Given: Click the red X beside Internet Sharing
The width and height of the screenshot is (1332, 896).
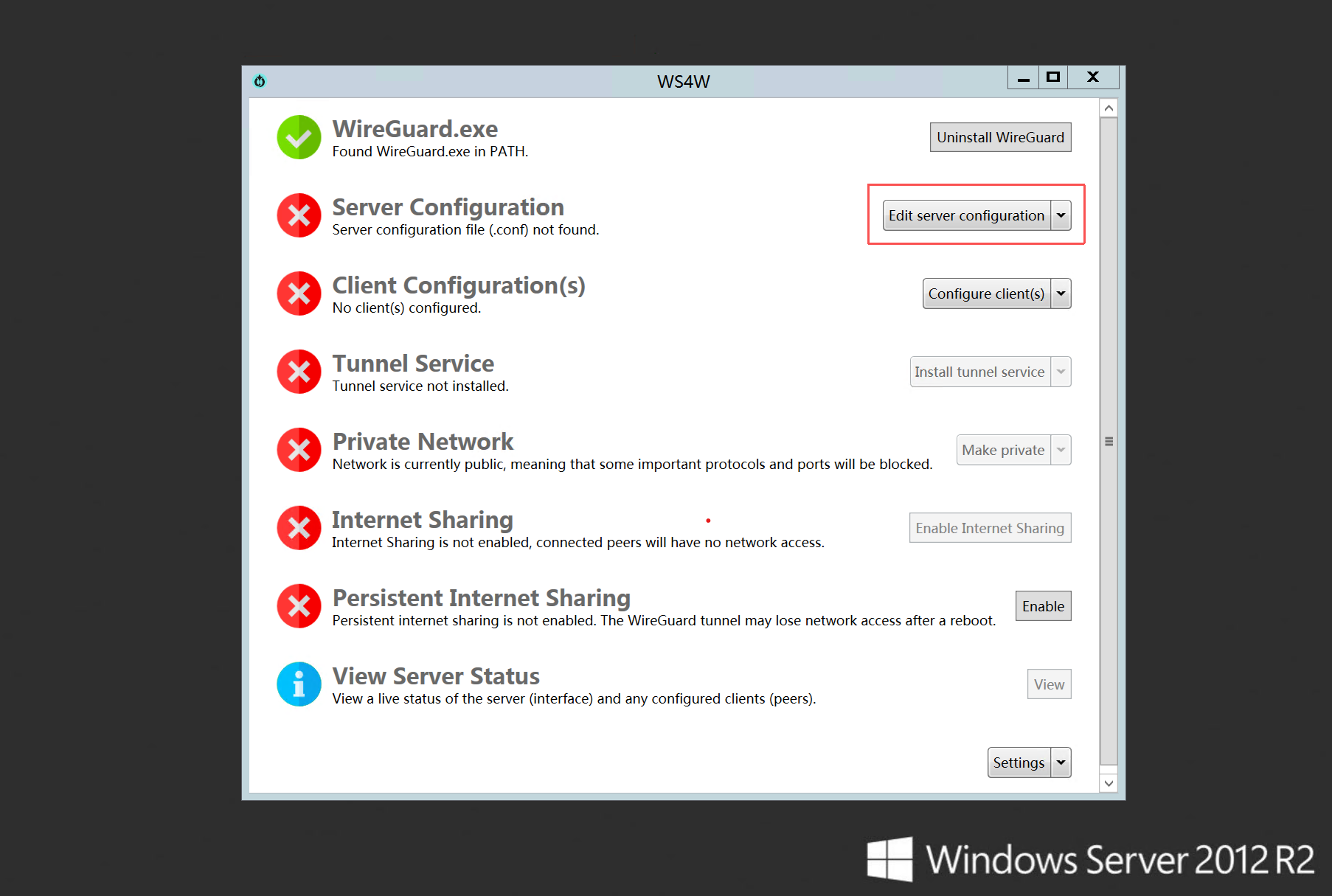Looking at the screenshot, I should pos(299,528).
